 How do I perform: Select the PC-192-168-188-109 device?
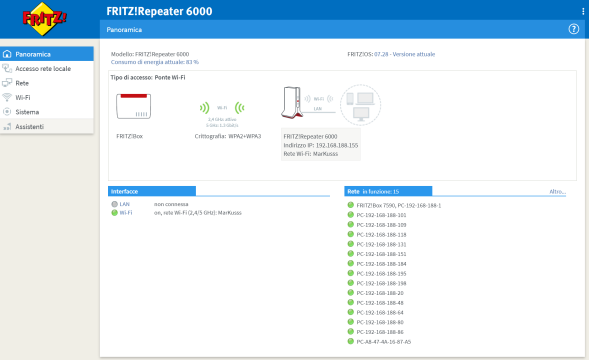pyautogui.click(x=381, y=225)
